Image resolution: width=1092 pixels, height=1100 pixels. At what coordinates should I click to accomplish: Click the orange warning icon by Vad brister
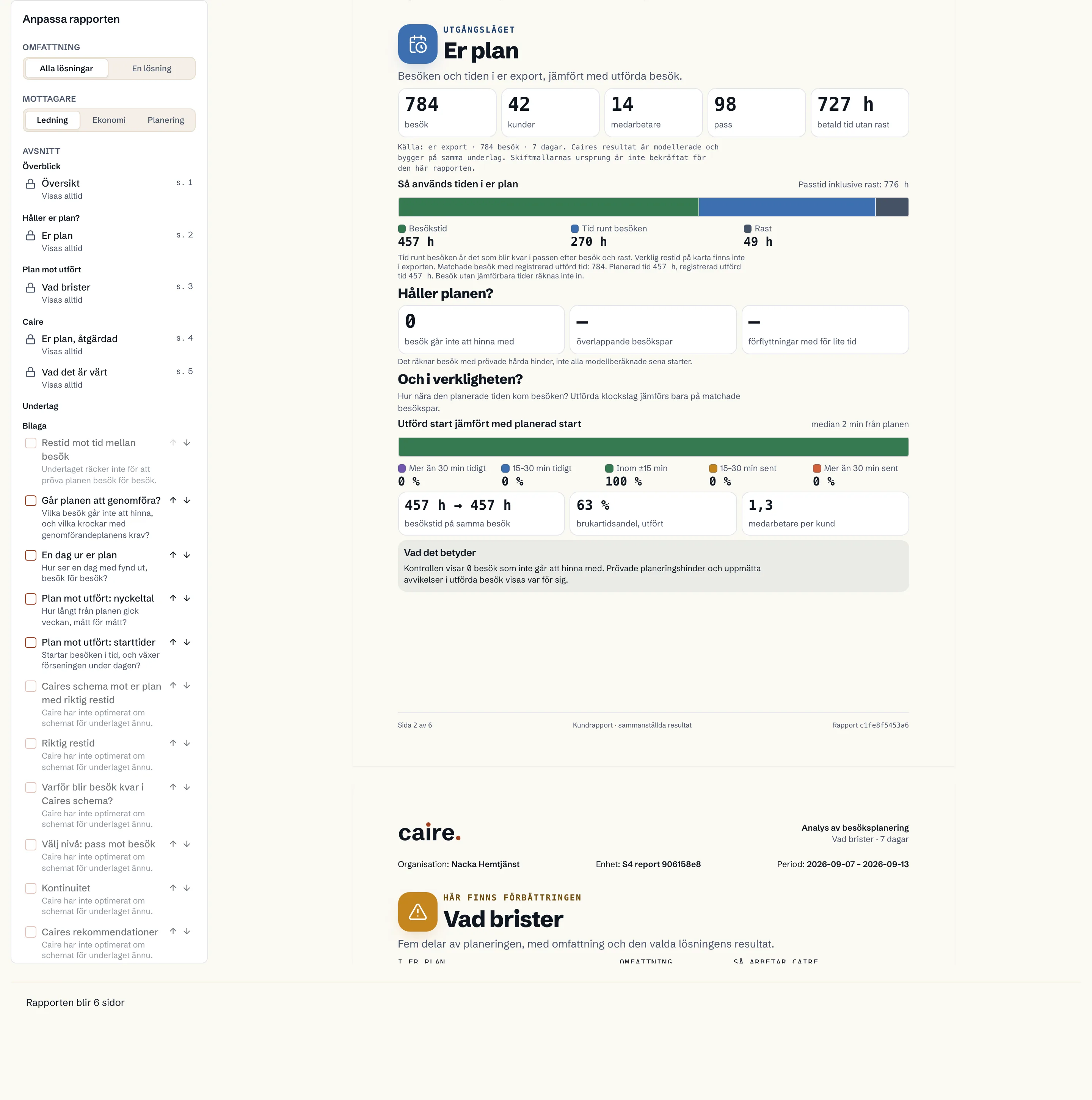(x=418, y=911)
